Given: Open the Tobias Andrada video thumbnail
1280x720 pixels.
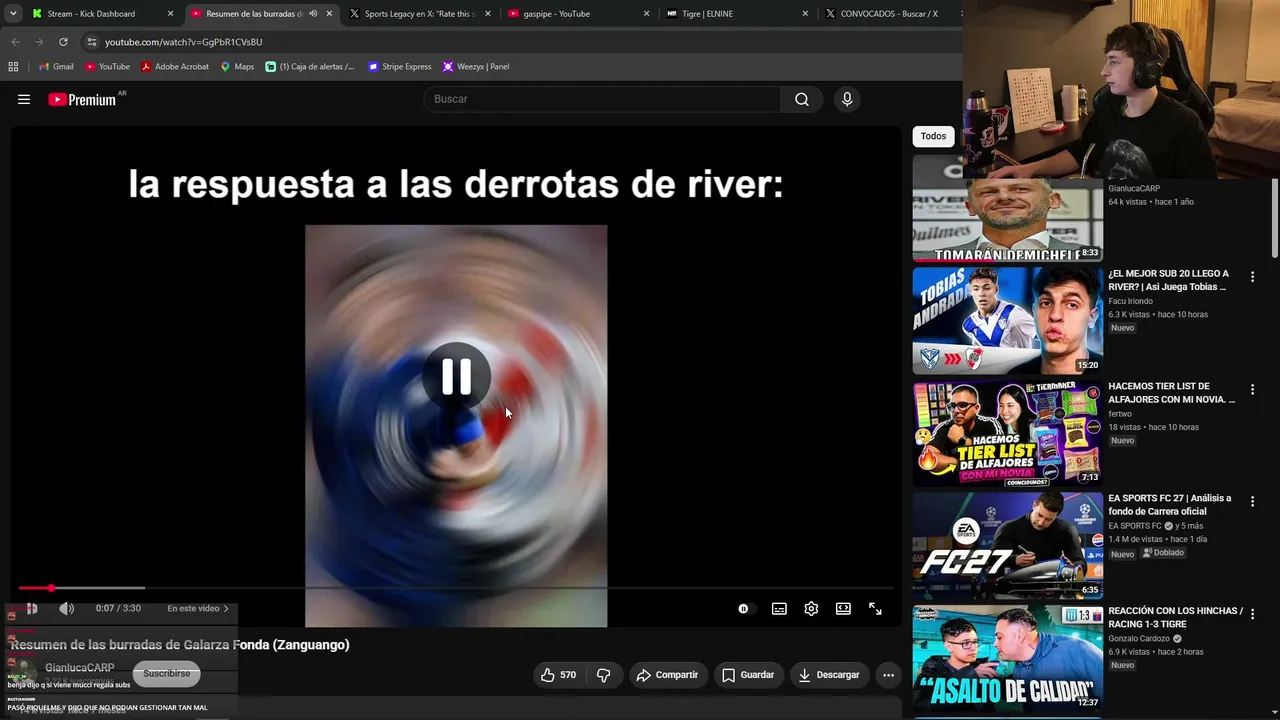Looking at the screenshot, I should (x=1007, y=320).
